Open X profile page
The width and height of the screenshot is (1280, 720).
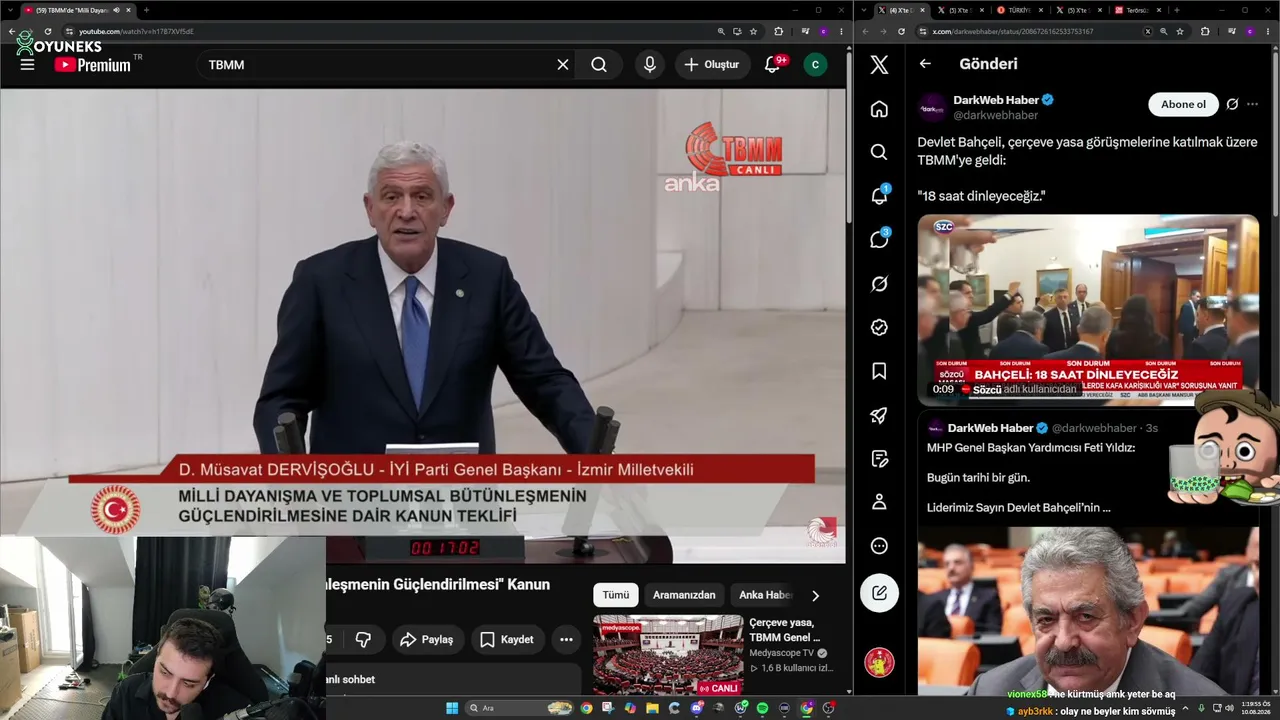tap(879, 502)
